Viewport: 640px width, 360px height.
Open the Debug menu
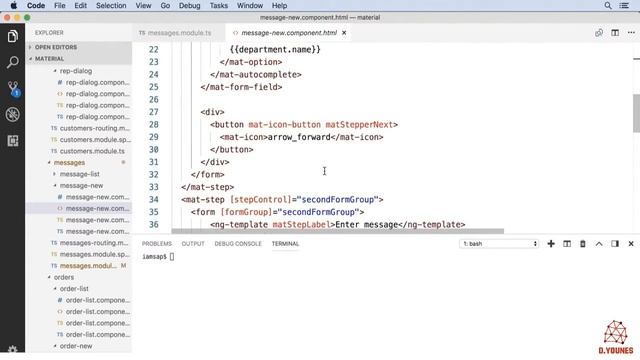pos(189,5)
